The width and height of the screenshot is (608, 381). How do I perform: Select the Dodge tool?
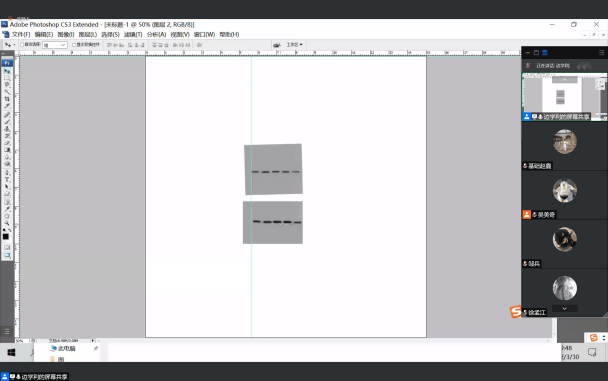[7, 164]
